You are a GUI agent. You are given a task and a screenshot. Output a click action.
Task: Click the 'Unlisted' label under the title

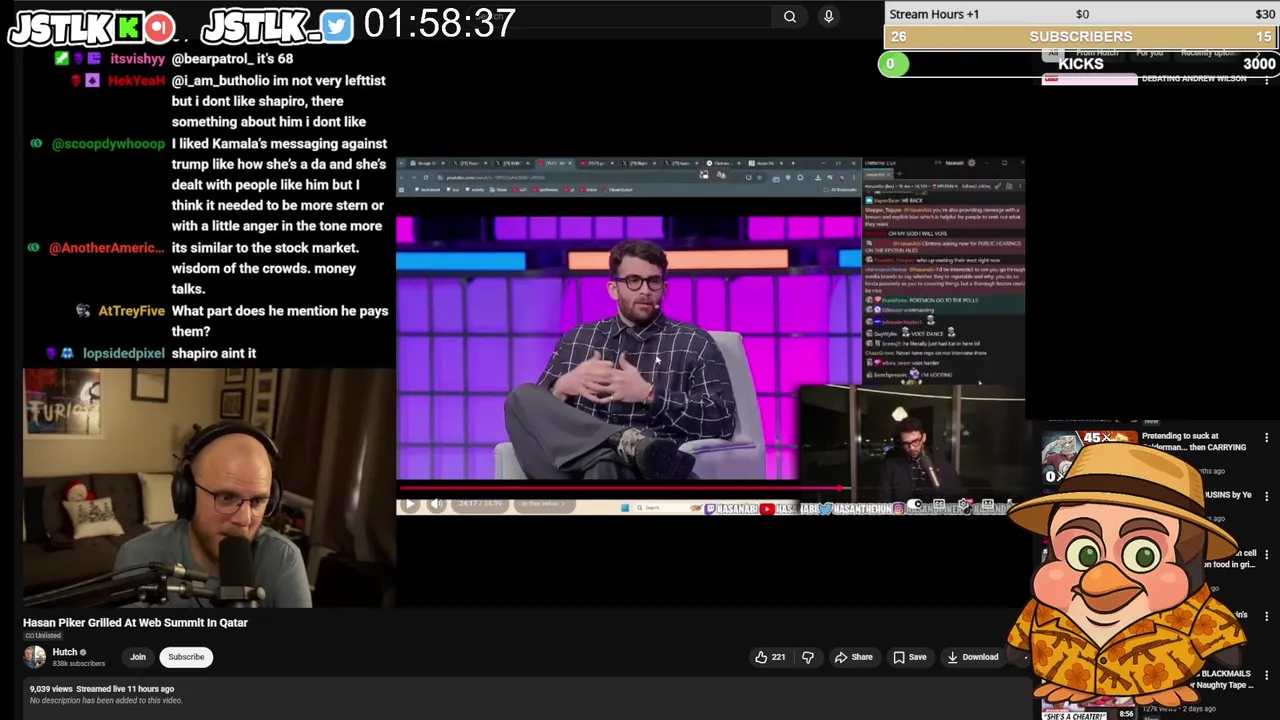[x=43, y=636]
